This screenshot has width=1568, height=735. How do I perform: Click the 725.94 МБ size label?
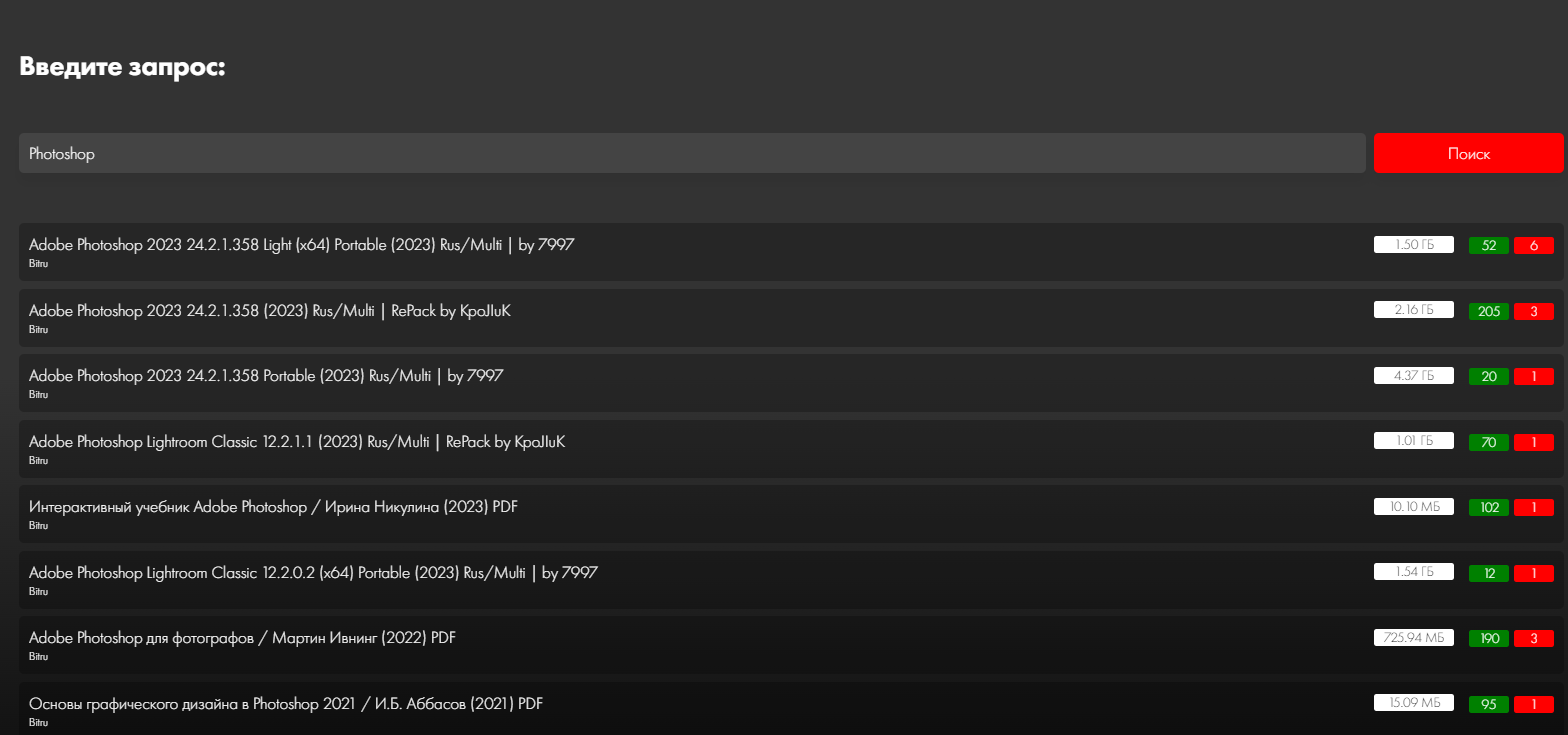coord(1414,638)
